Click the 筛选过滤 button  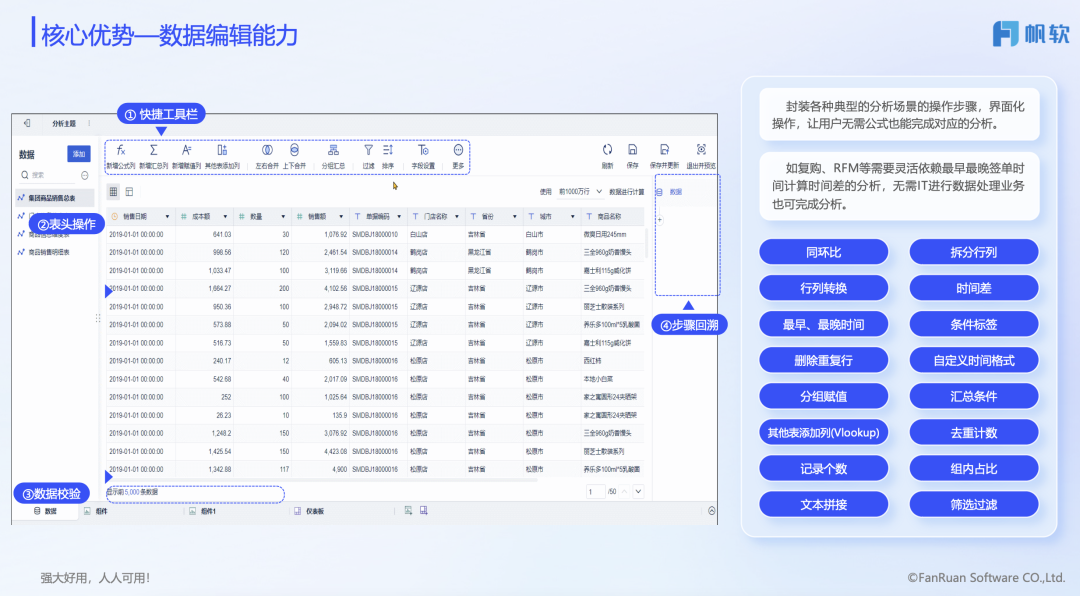[974, 504]
